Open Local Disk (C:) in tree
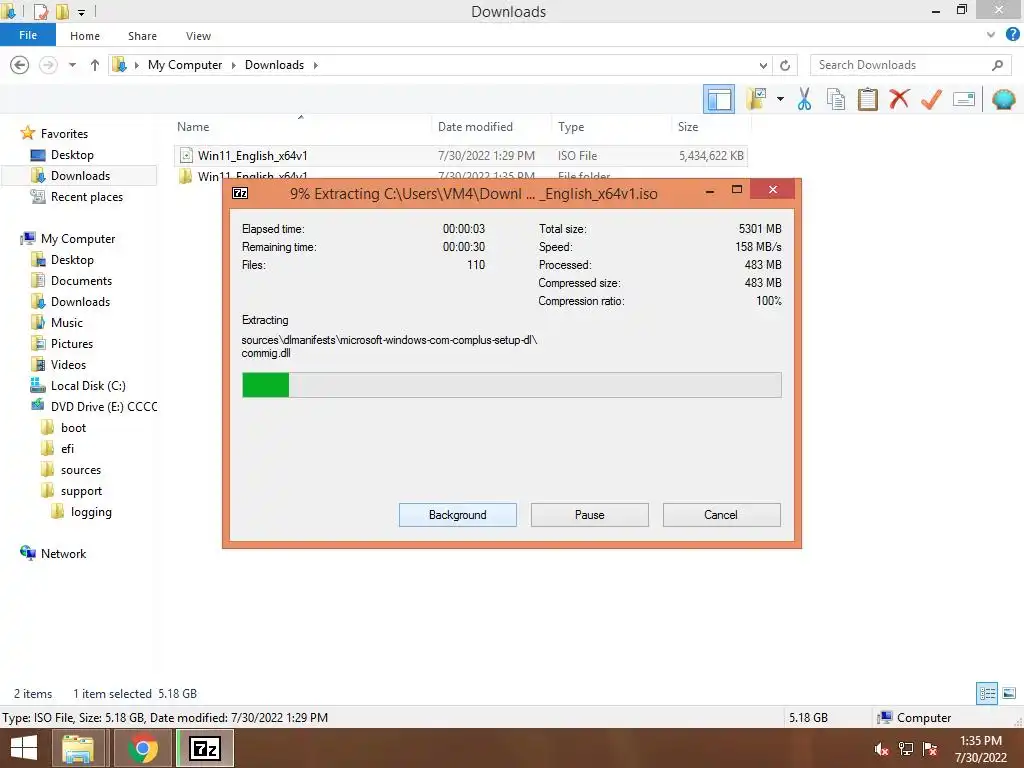Image resolution: width=1024 pixels, height=768 pixels. click(x=88, y=385)
